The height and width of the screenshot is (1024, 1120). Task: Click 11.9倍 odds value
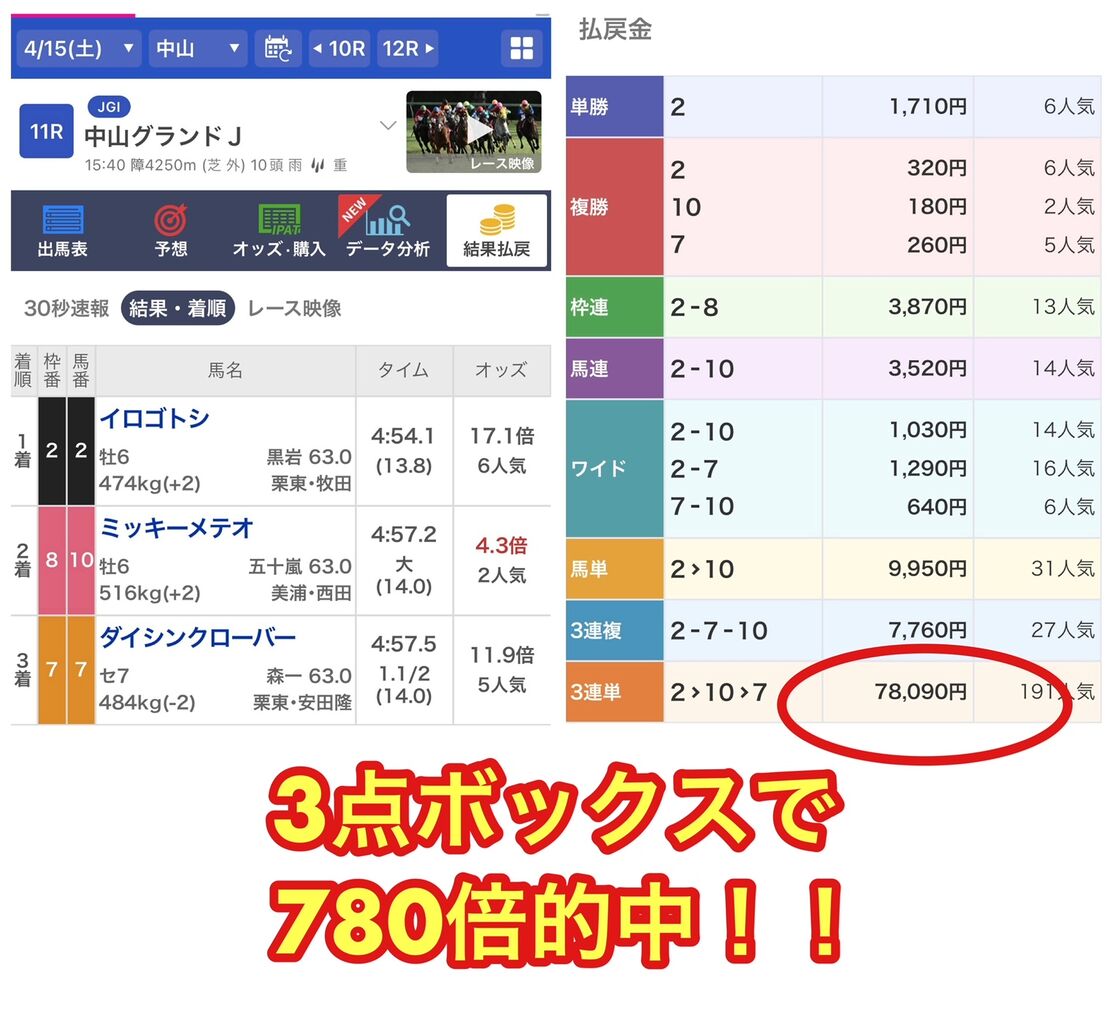coord(502,656)
